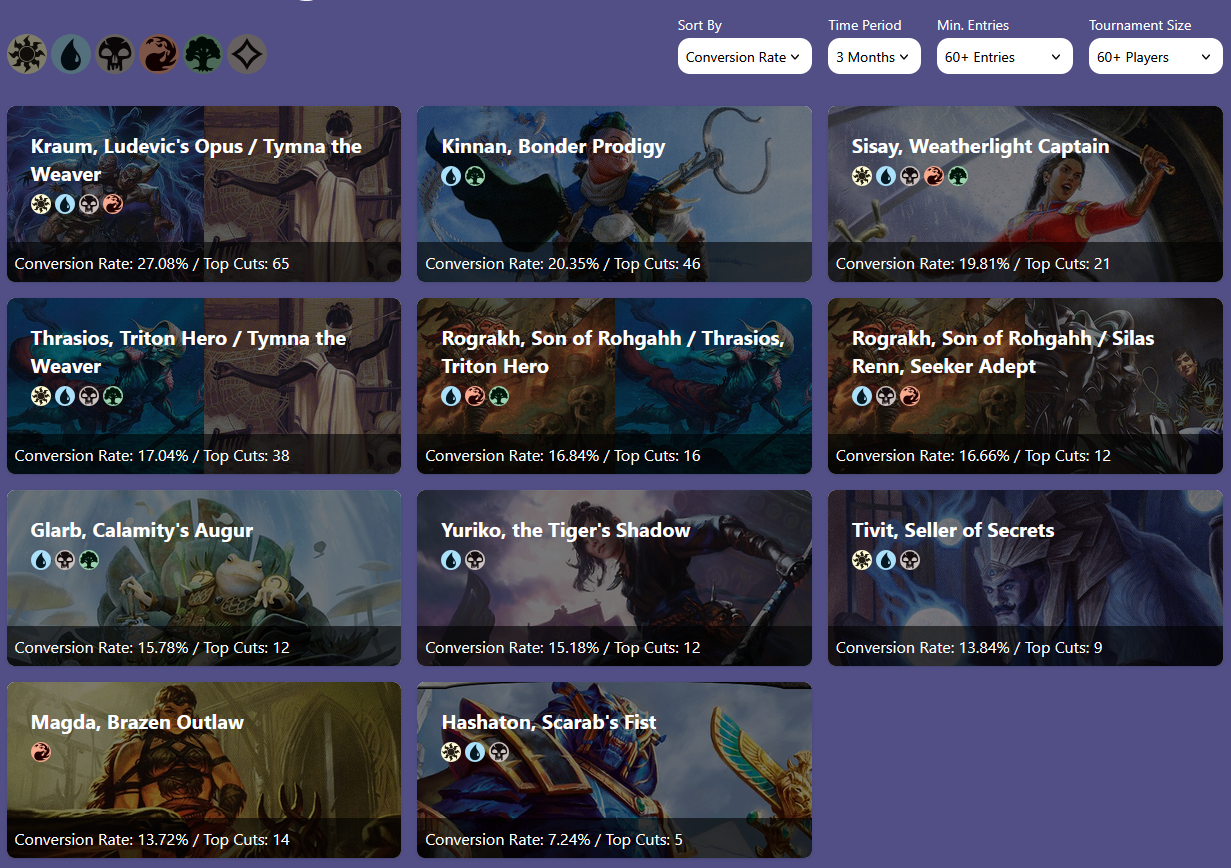Image resolution: width=1231 pixels, height=868 pixels.
Task: Click the red fire mana filter icon
Action: coord(159,54)
